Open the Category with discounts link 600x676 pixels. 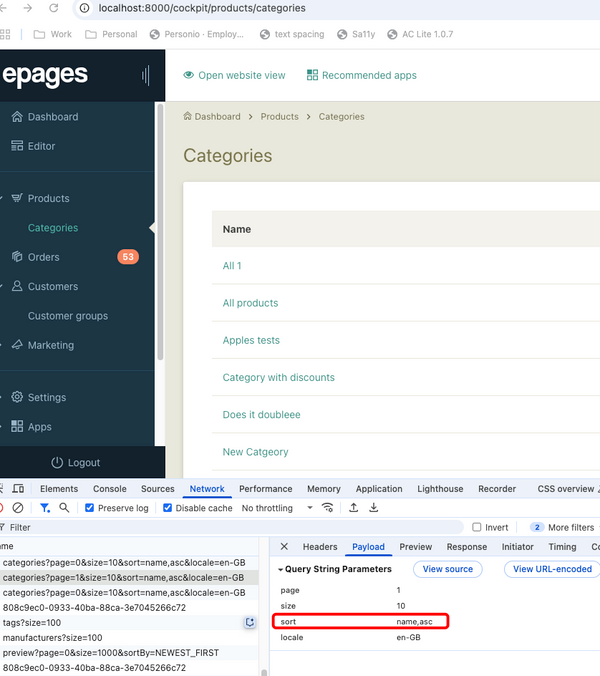tap(278, 377)
